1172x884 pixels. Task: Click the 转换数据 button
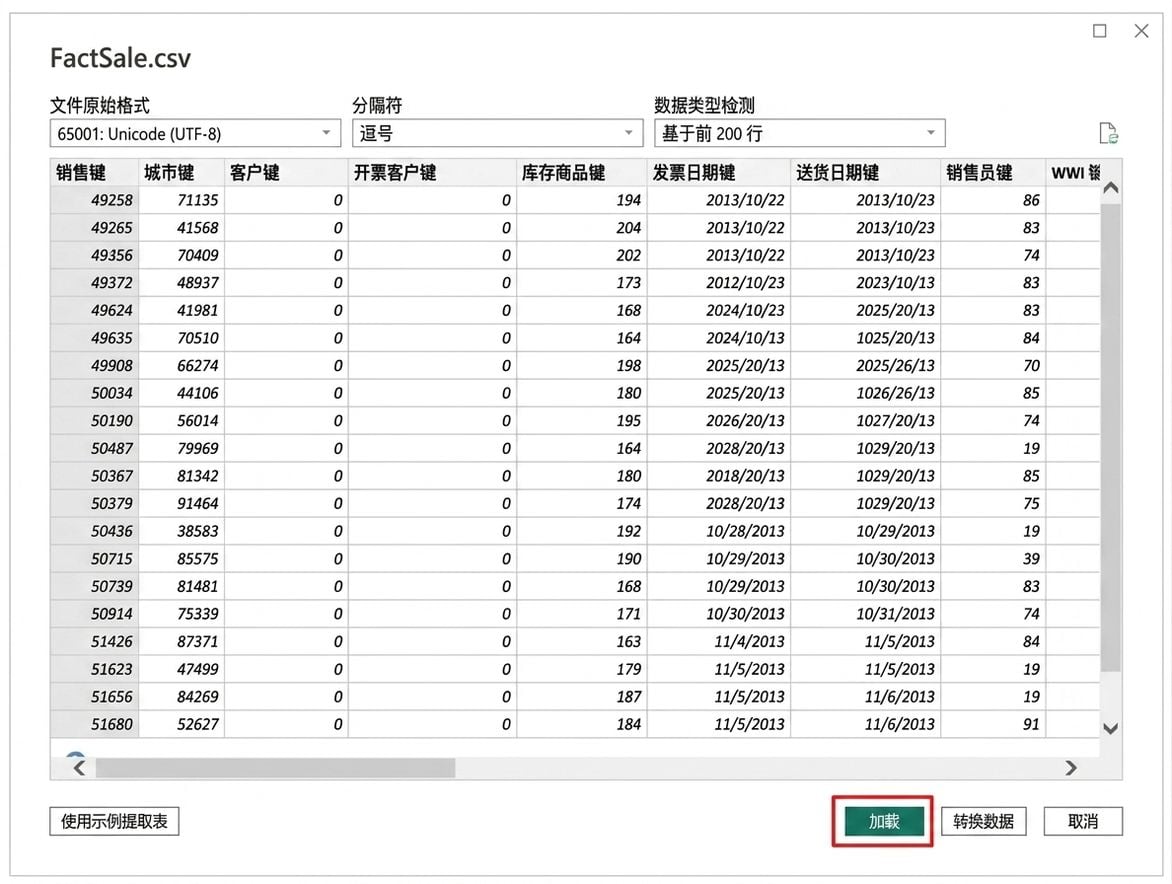tap(983, 821)
